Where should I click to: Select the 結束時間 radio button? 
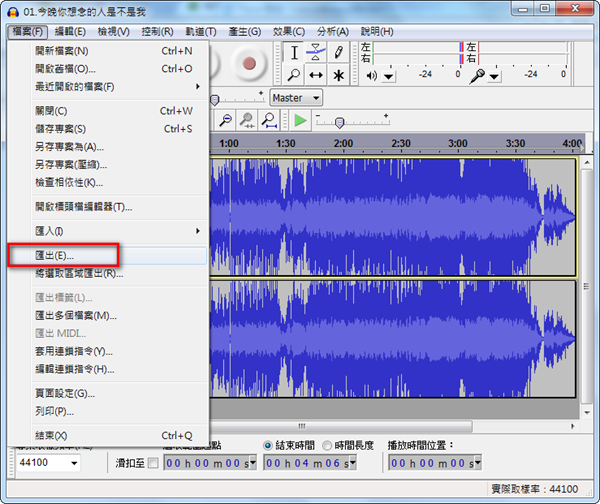tap(268, 445)
